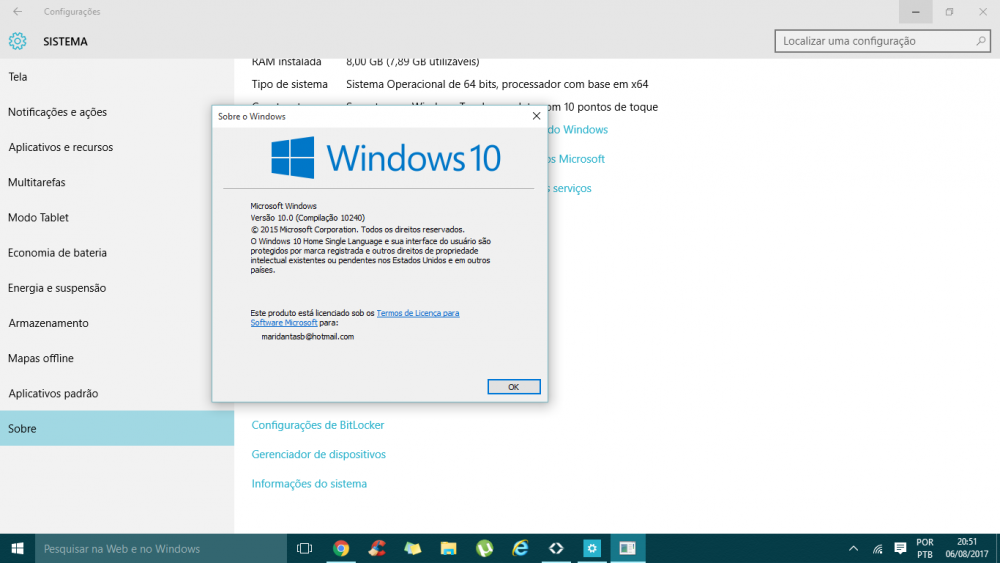Type in Localizar uma configuração field
This screenshot has height=563, width=1000.
tap(870, 41)
